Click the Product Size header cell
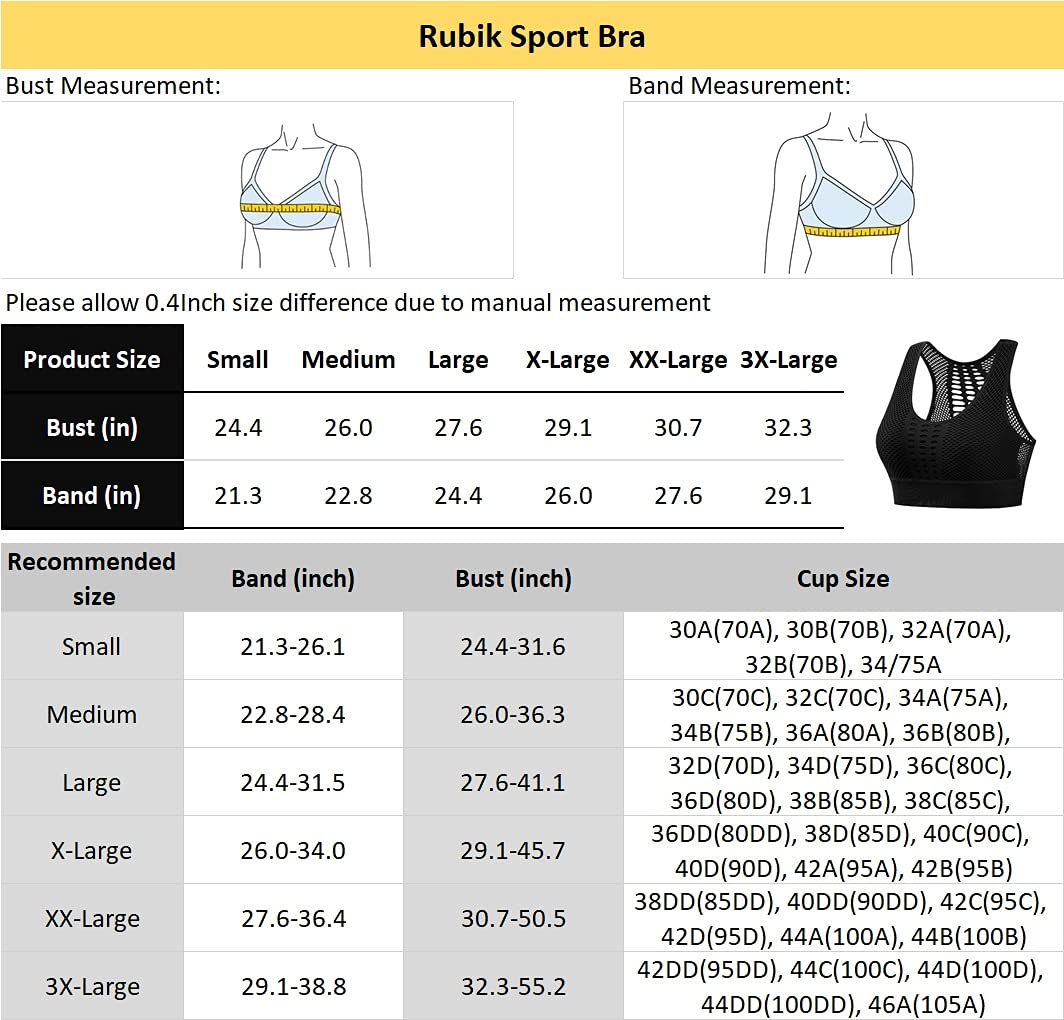This screenshot has height=1020, width=1064. click(x=92, y=359)
